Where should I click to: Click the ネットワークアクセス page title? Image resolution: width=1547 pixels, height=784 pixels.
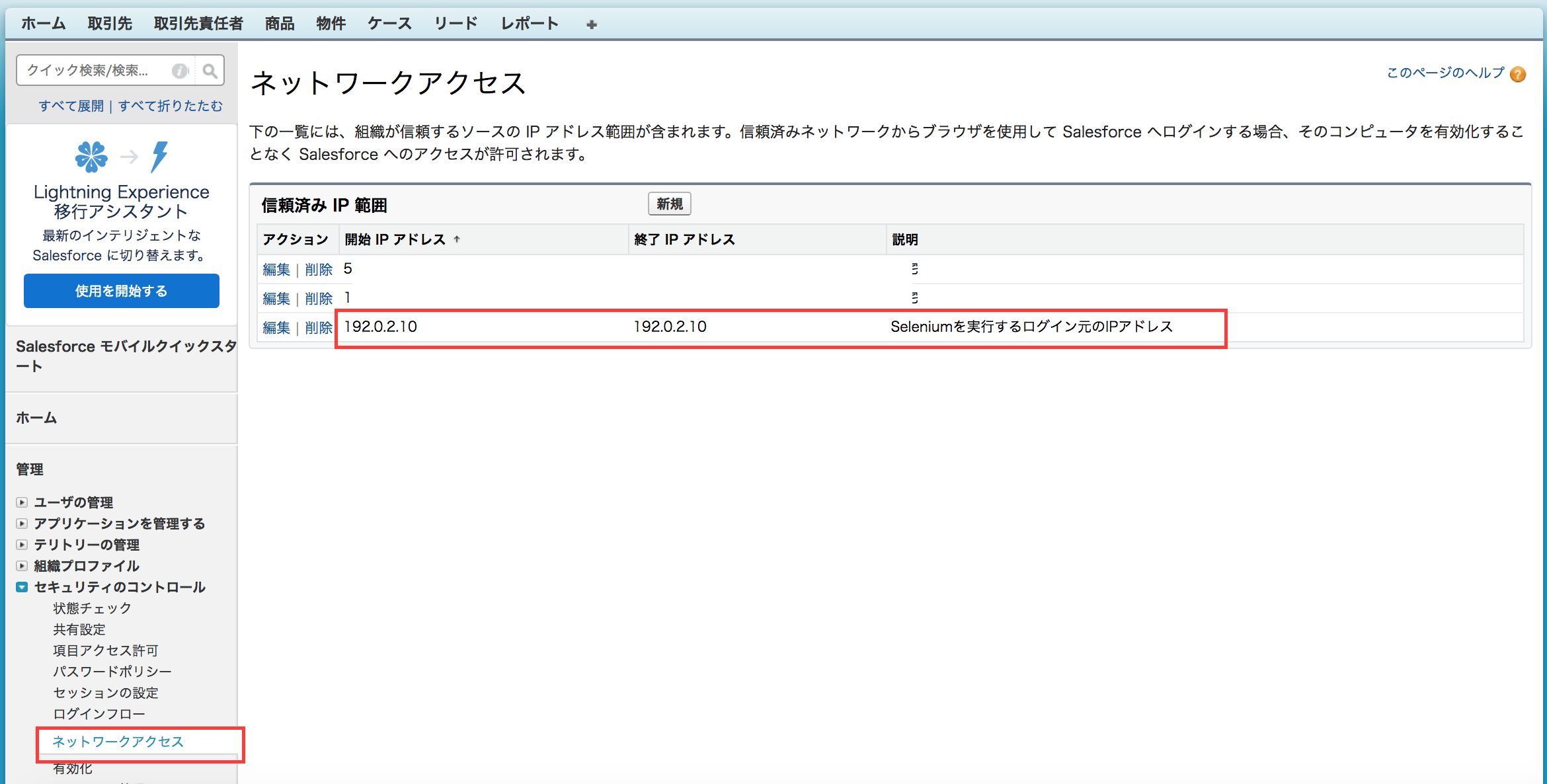click(x=388, y=83)
